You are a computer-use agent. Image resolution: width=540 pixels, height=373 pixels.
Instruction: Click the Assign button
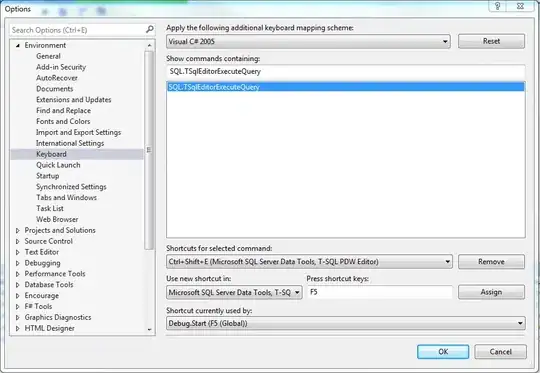(x=491, y=292)
